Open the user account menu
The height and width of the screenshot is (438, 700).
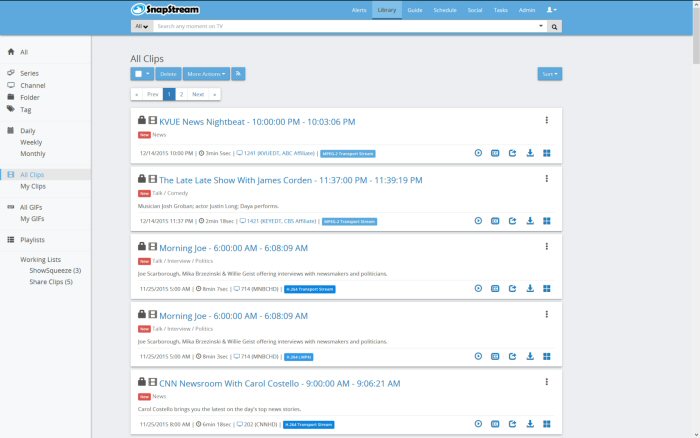click(x=551, y=10)
